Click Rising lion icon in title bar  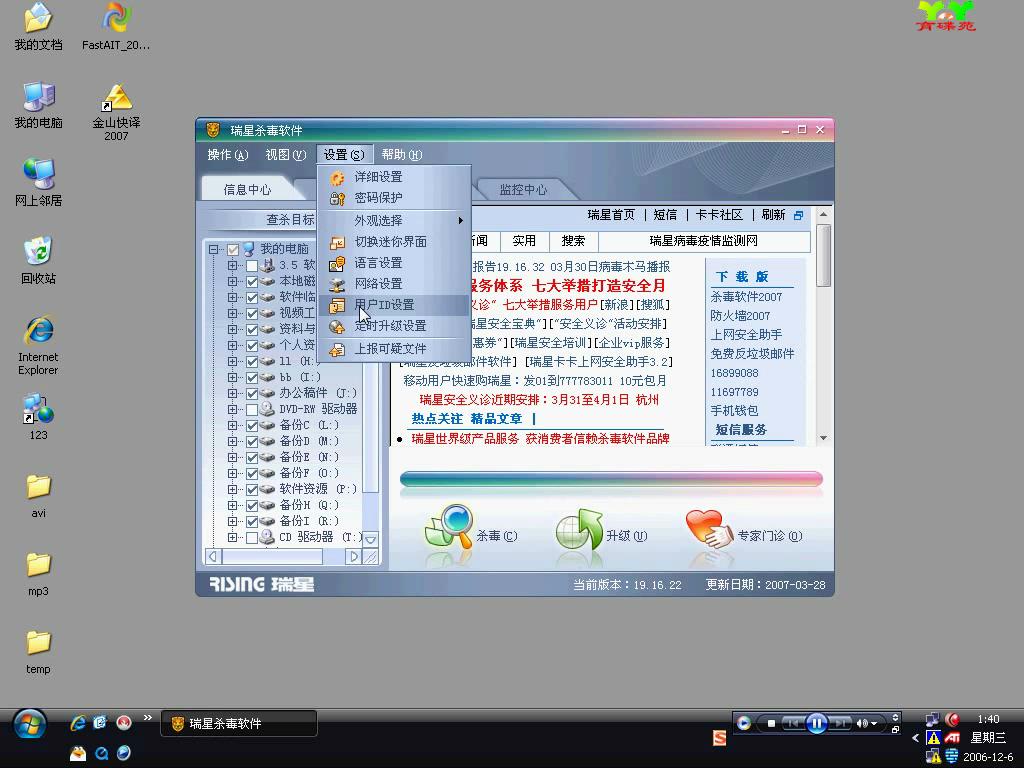coord(213,130)
